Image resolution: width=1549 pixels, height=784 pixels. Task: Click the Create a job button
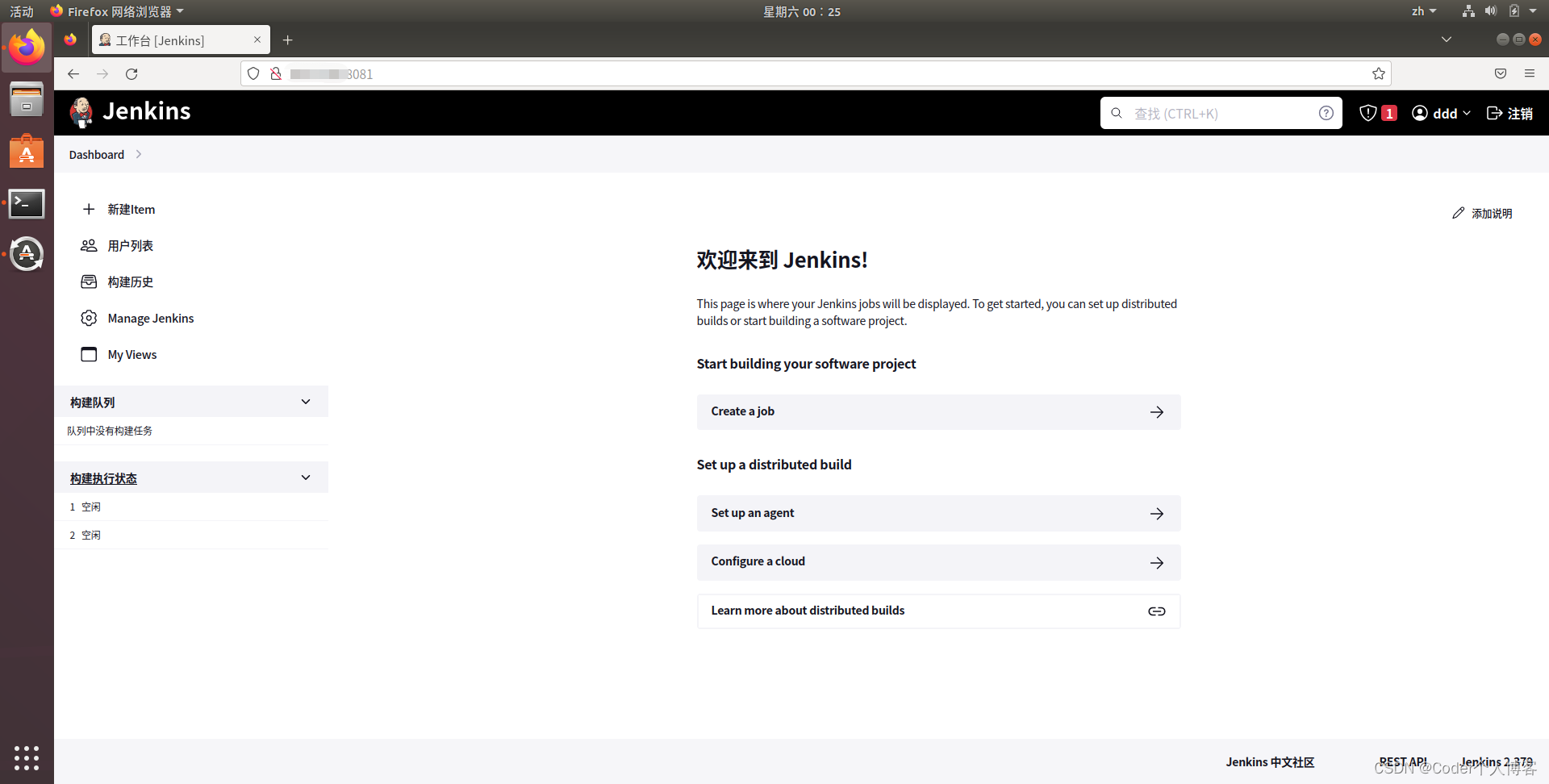pos(938,412)
